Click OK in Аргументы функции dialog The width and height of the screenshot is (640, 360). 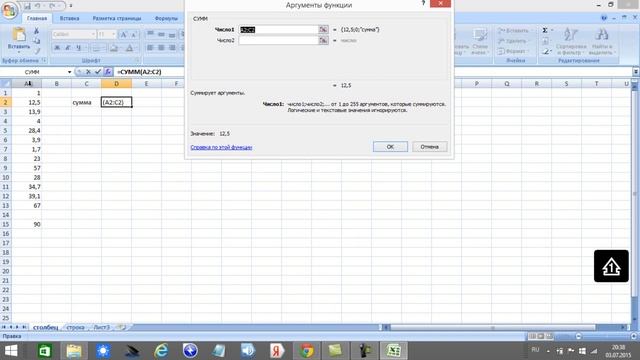click(390, 147)
